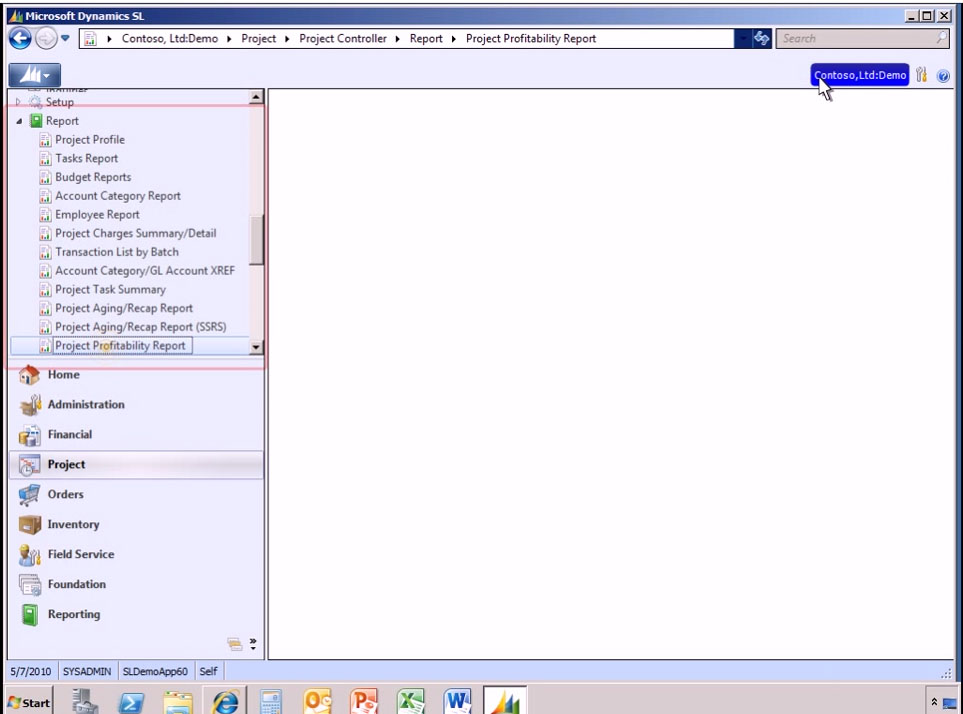Click Self in the status bar
This screenshot has height=714, width=963.
pyautogui.click(x=208, y=672)
